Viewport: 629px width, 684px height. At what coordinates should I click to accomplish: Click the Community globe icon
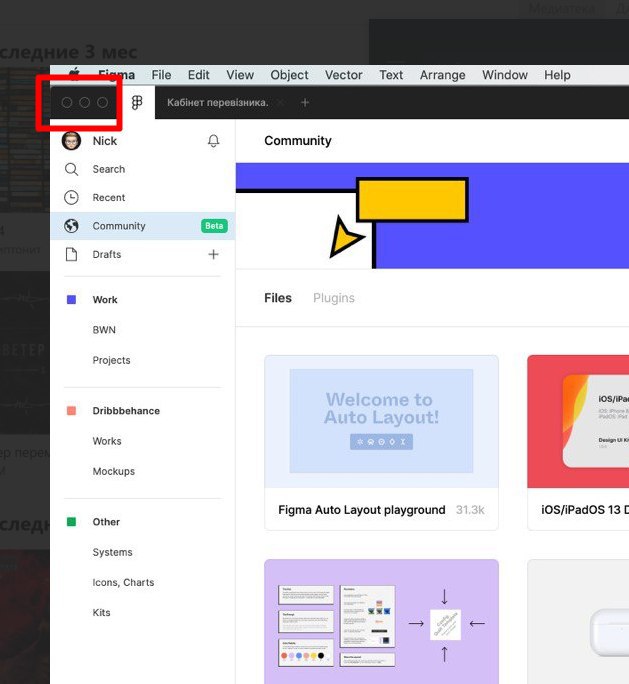[x=72, y=226]
